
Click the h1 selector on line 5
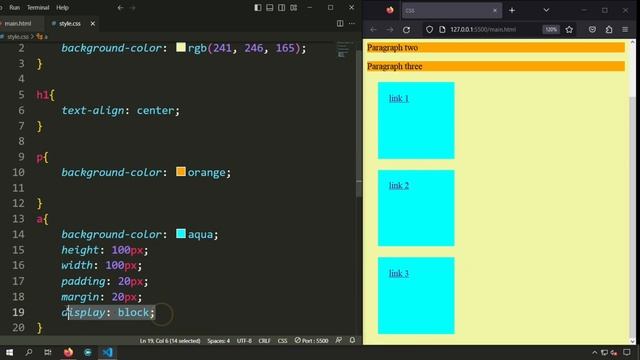(x=42, y=95)
